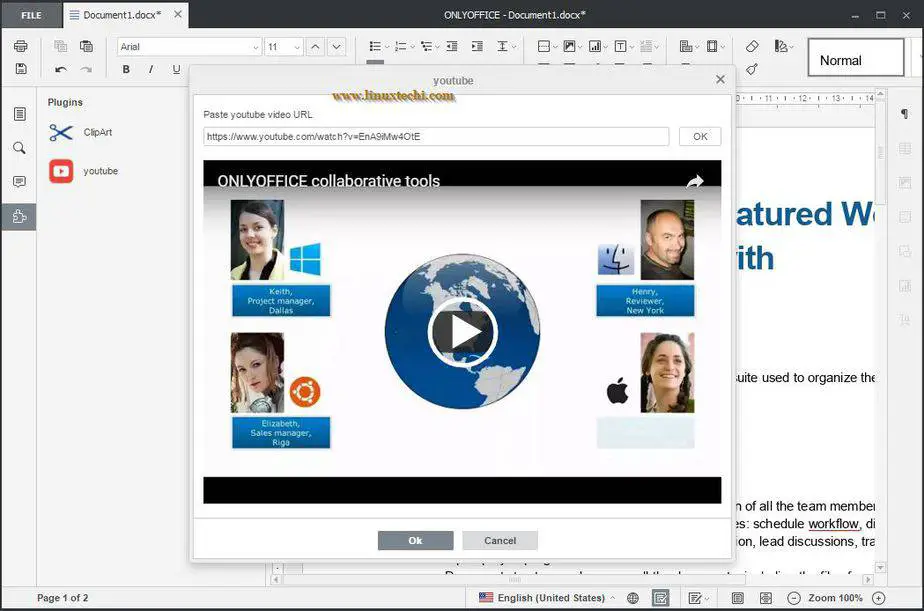Click the Copy icon in the toolbar
Viewport: 924px width, 611px height.
60,46
